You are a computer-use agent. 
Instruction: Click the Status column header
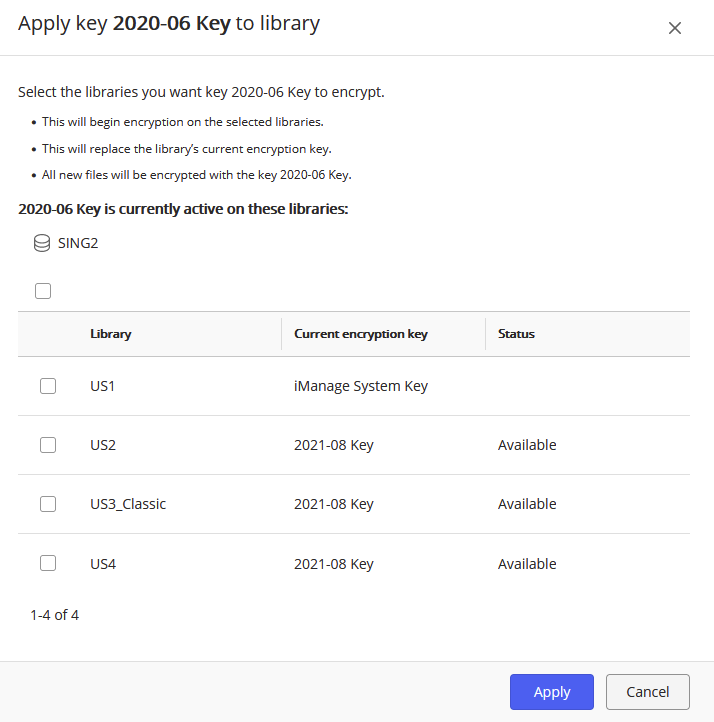pos(516,334)
